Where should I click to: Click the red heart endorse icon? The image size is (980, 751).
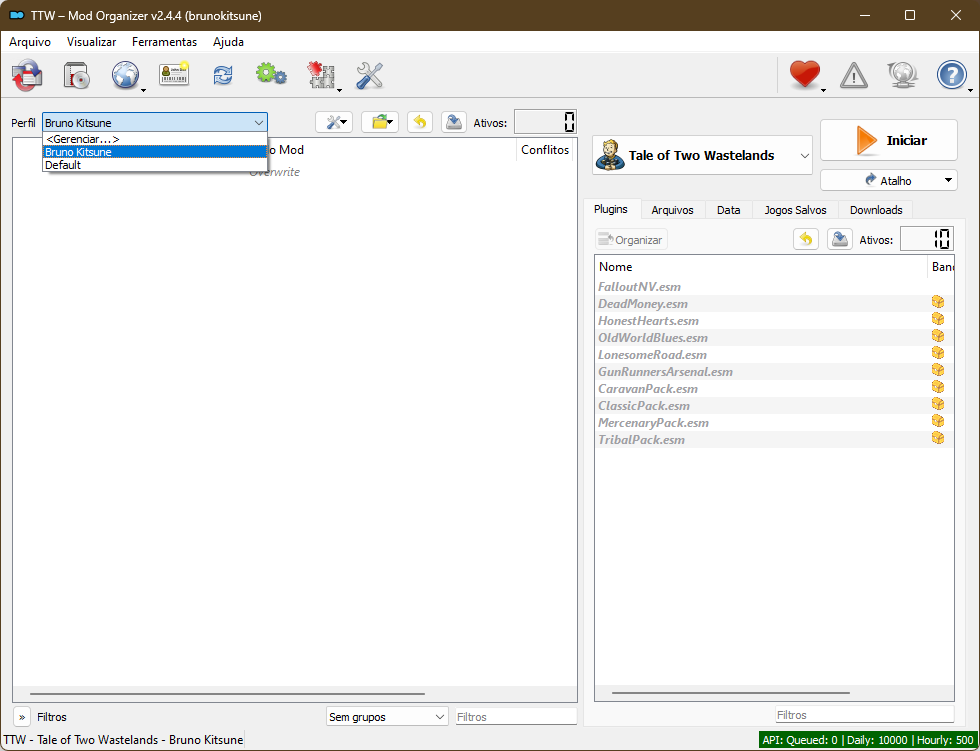pyautogui.click(x=805, y=74)
